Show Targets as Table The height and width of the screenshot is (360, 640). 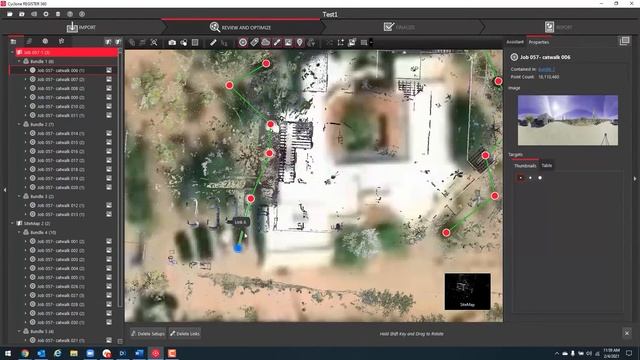[547, 165]
